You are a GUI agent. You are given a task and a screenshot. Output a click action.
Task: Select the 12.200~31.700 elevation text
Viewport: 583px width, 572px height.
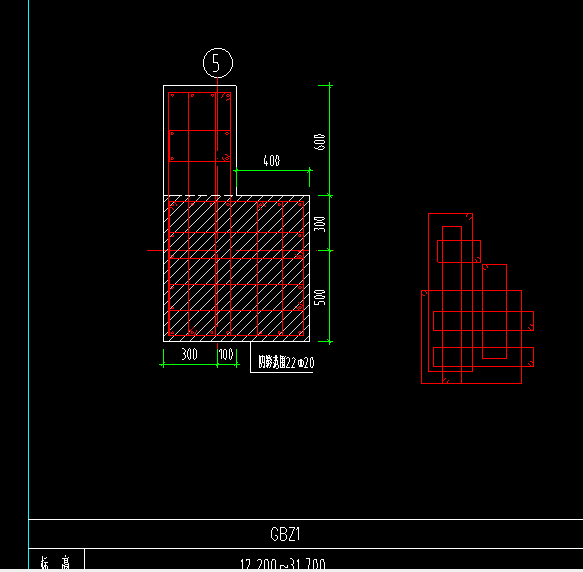[x=283, y=564]
